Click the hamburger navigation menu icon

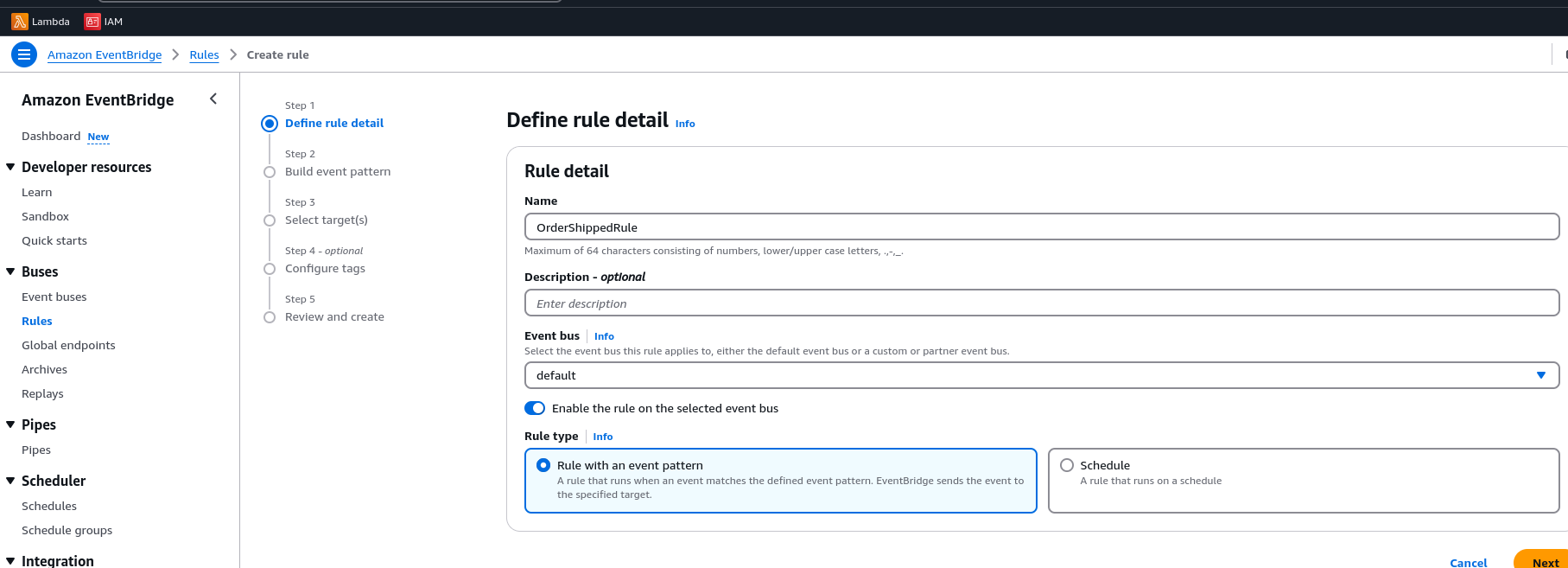[x=24, y=54]
